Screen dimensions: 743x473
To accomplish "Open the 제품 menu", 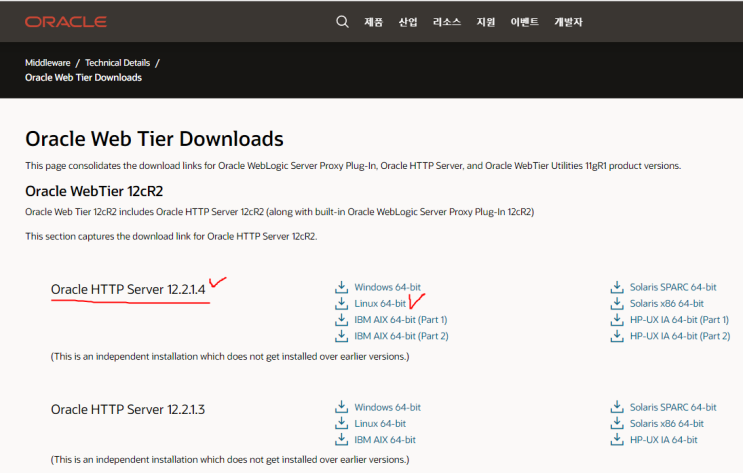I will 373,22.
